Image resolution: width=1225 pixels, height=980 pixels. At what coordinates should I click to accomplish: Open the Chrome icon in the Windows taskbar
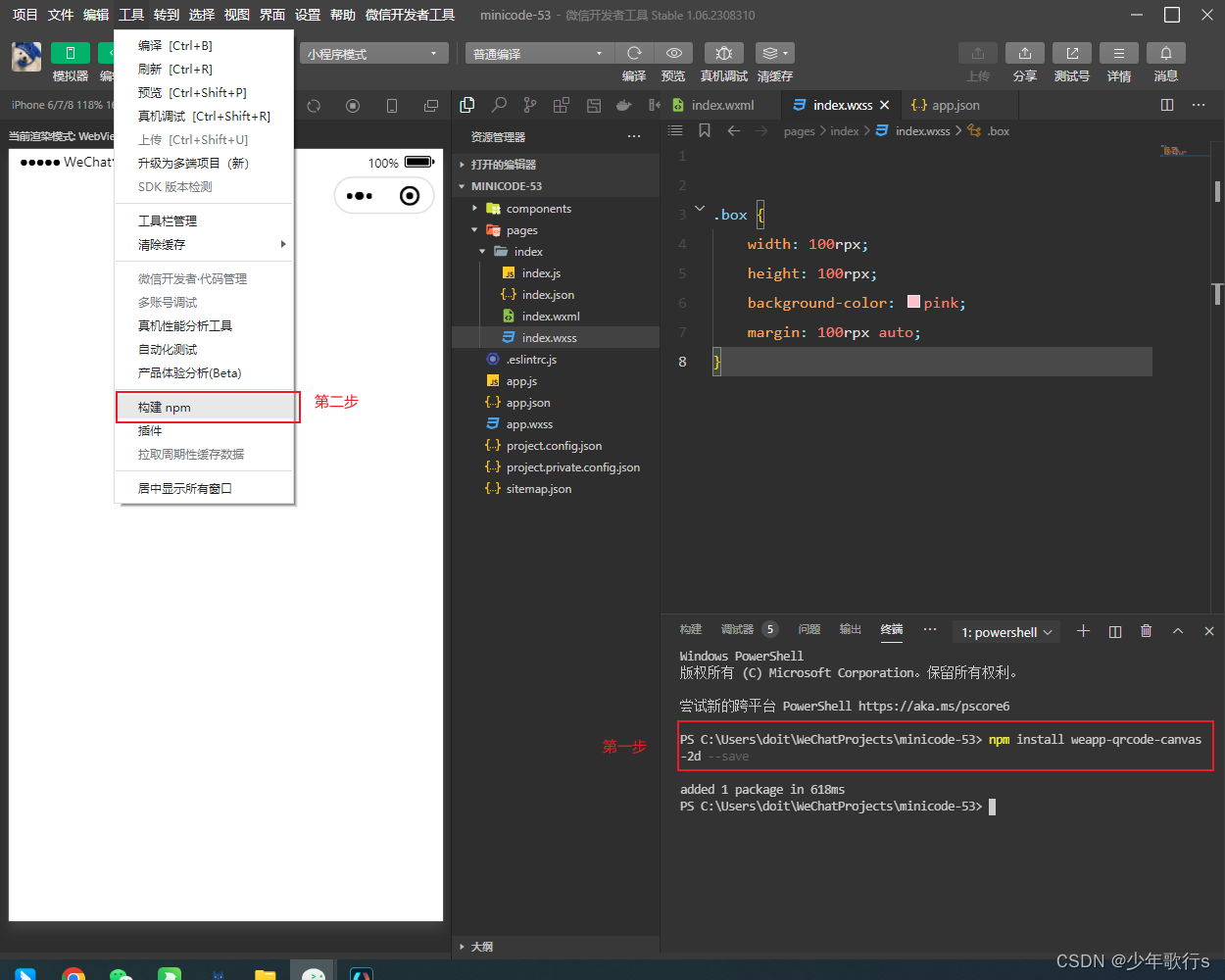(73, 973)
